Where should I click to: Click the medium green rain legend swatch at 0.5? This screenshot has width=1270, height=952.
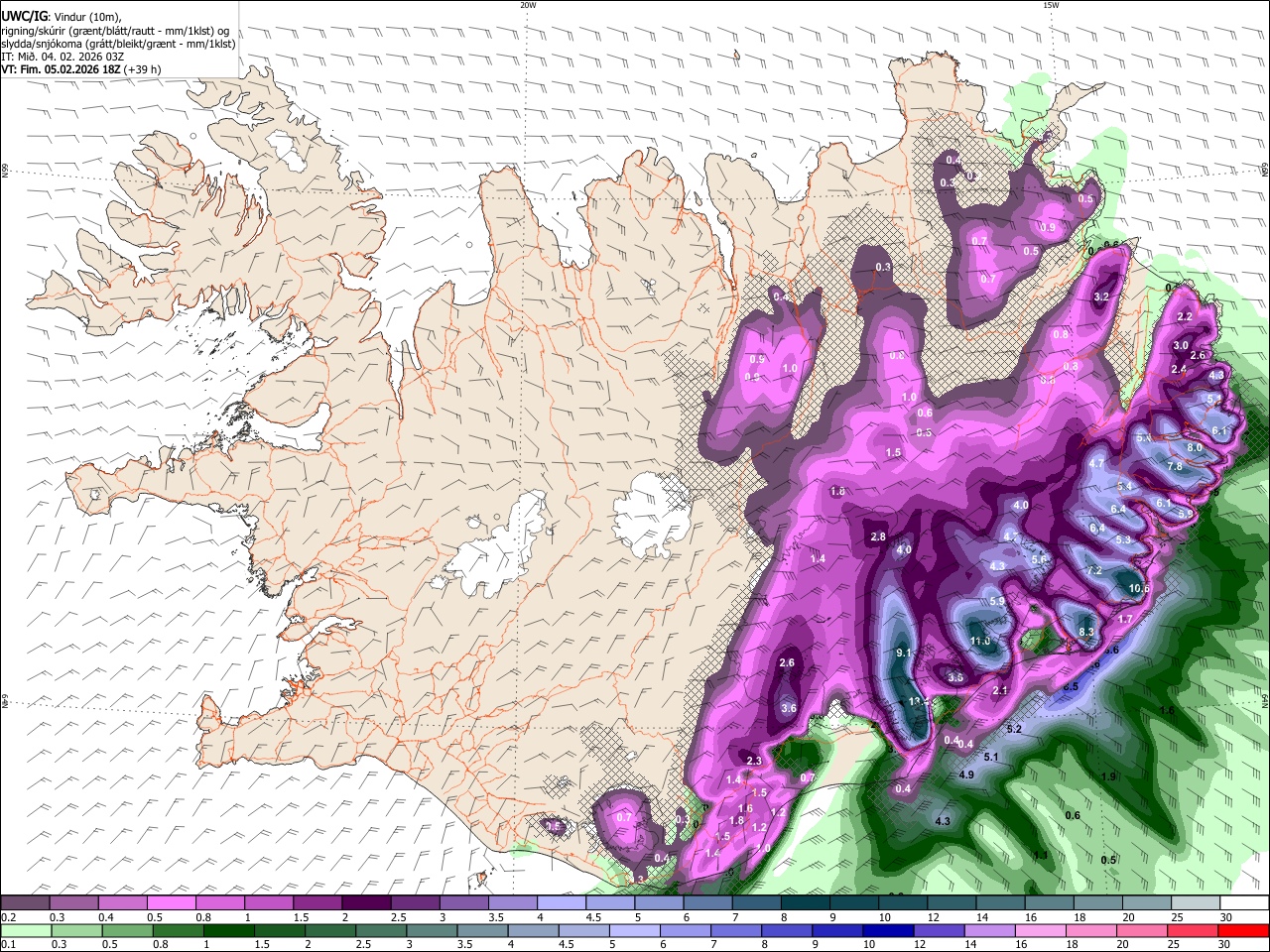click(126, 930)
